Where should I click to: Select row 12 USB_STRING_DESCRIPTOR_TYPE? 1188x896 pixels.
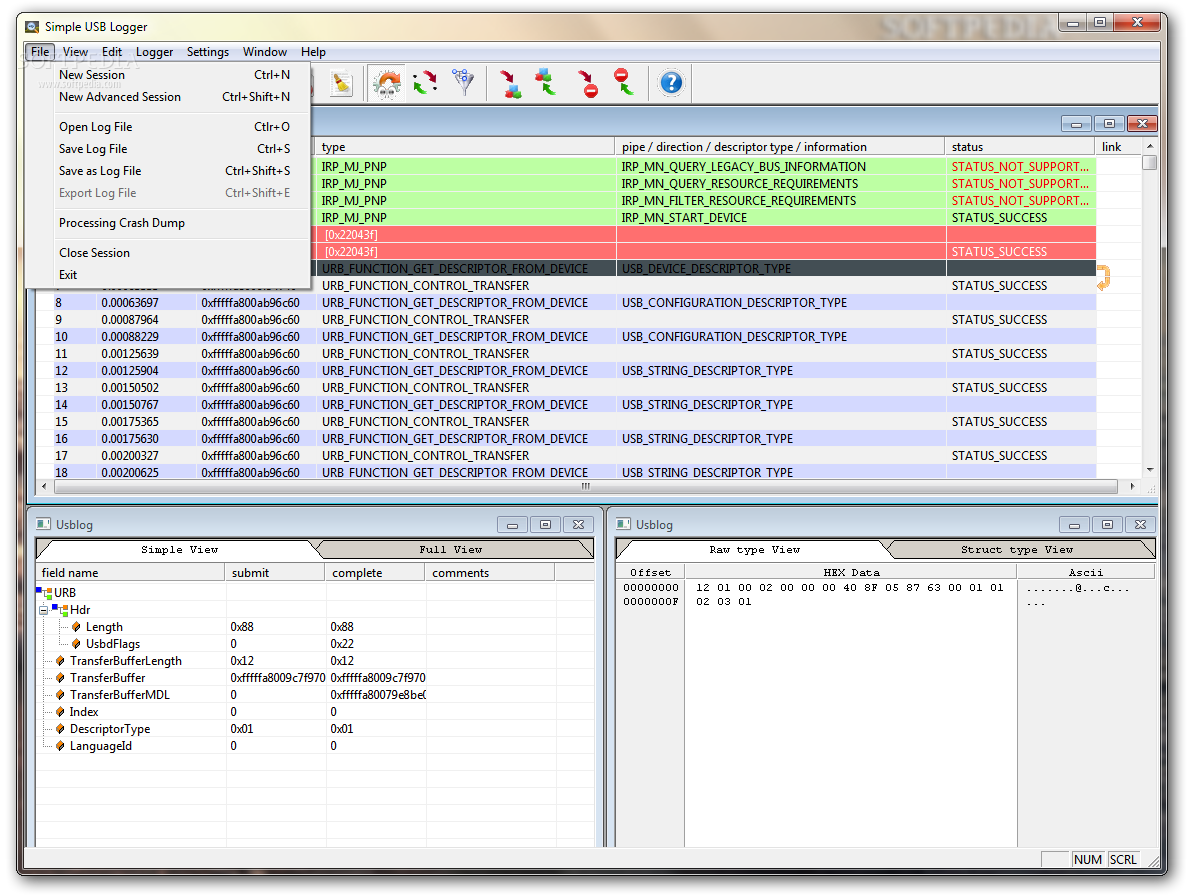[x=566, y=370]
